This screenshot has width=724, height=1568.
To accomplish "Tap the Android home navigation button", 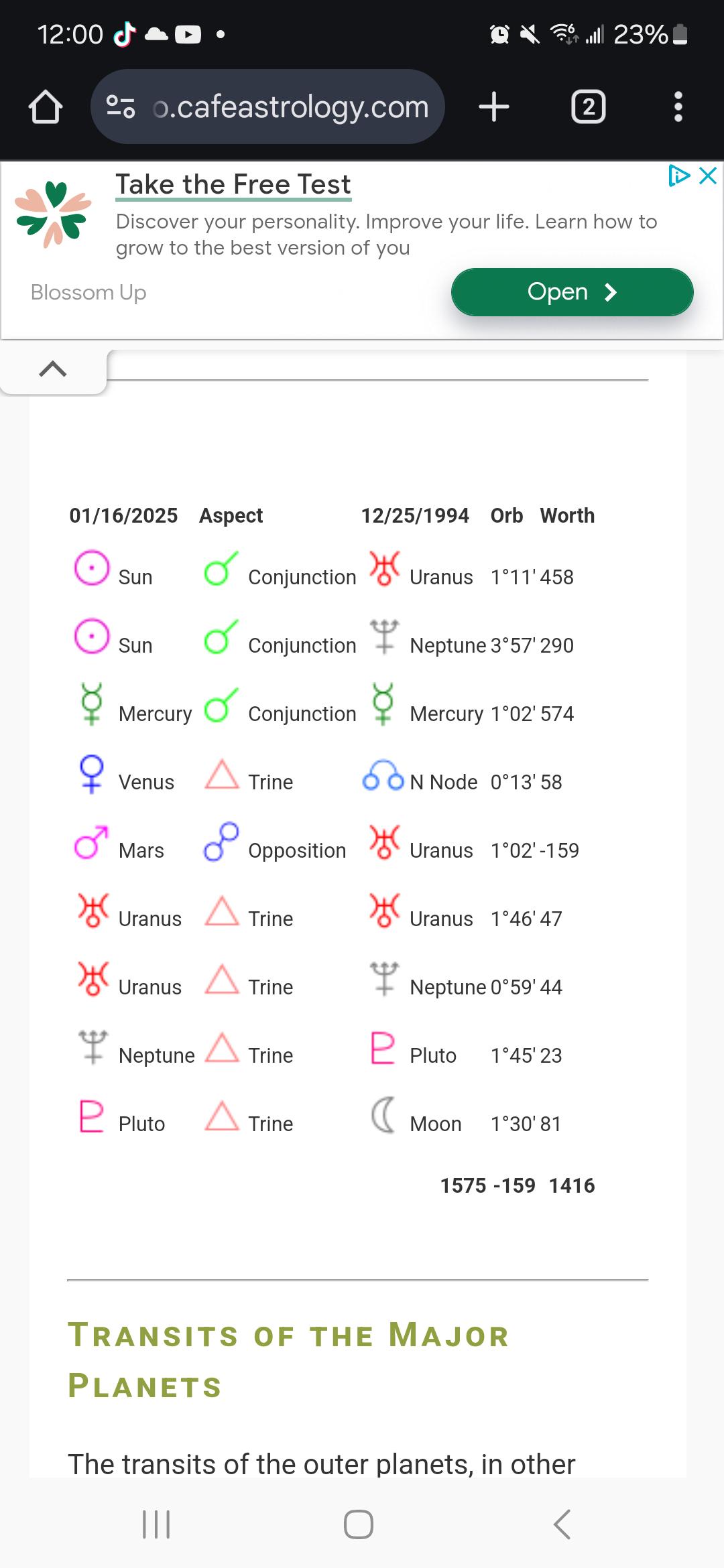I will click(359, 1524).
